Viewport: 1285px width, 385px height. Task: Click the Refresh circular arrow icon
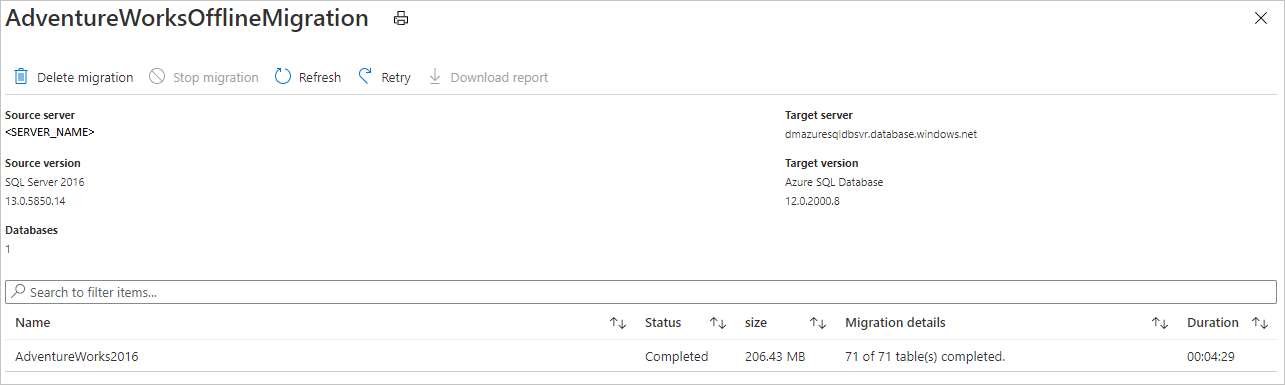point(283,77)
